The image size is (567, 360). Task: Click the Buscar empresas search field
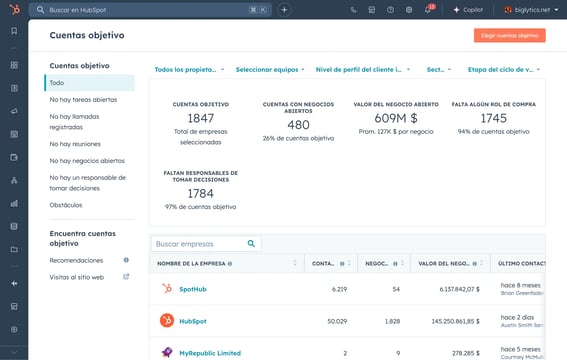(x=206, y=244)
